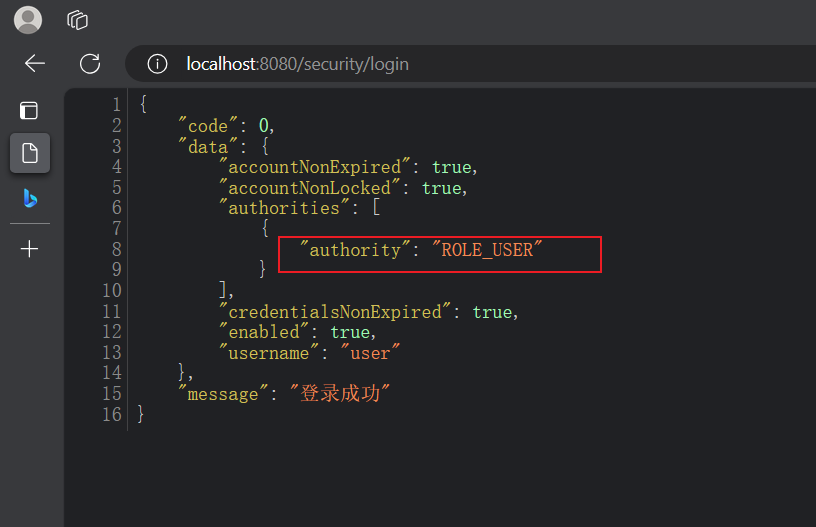Click the "data" key on line 3

[x=203, y=146]
